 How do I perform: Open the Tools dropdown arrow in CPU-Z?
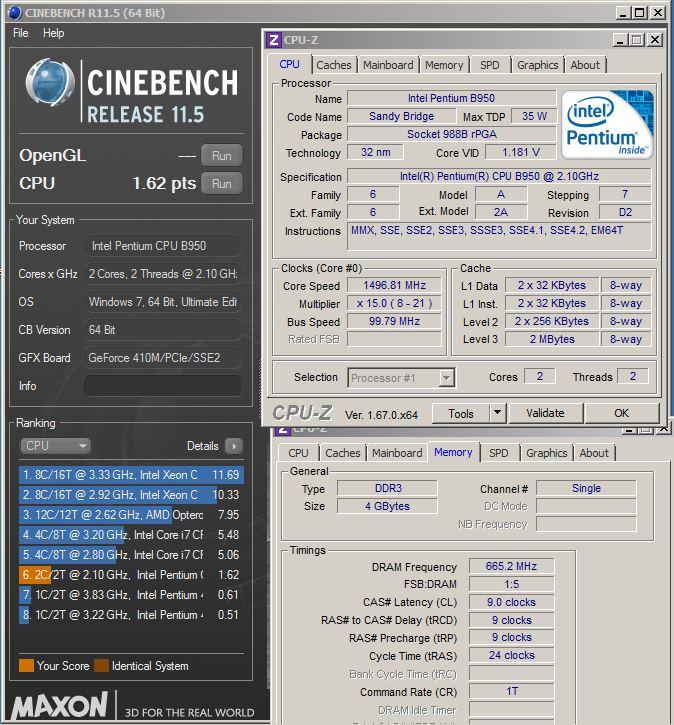click(x=497, y=413)
